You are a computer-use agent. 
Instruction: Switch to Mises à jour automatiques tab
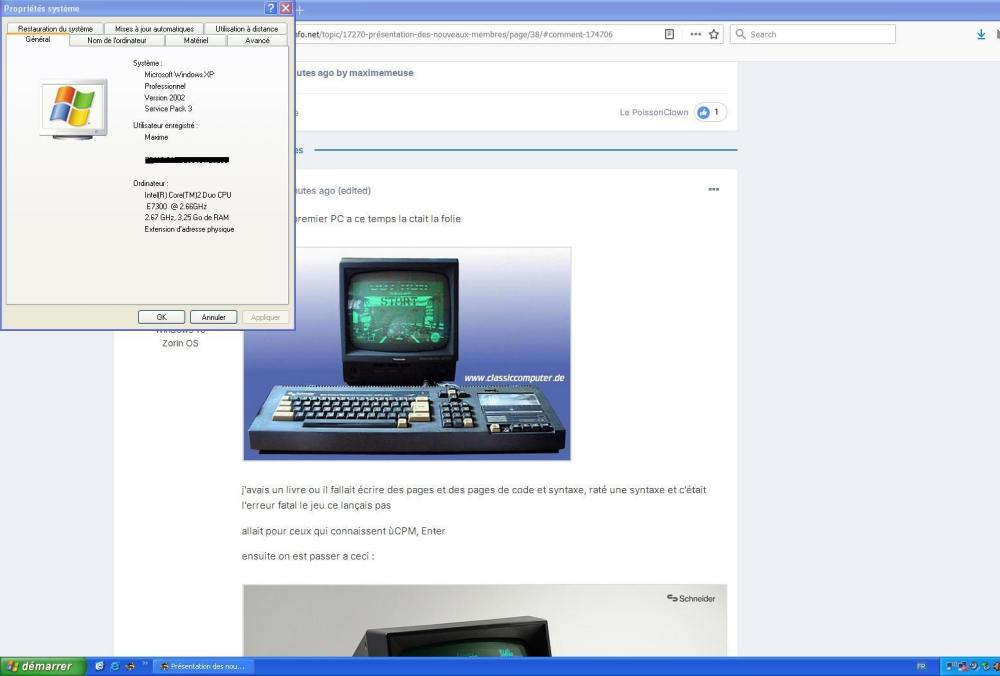tap(154, 29)
